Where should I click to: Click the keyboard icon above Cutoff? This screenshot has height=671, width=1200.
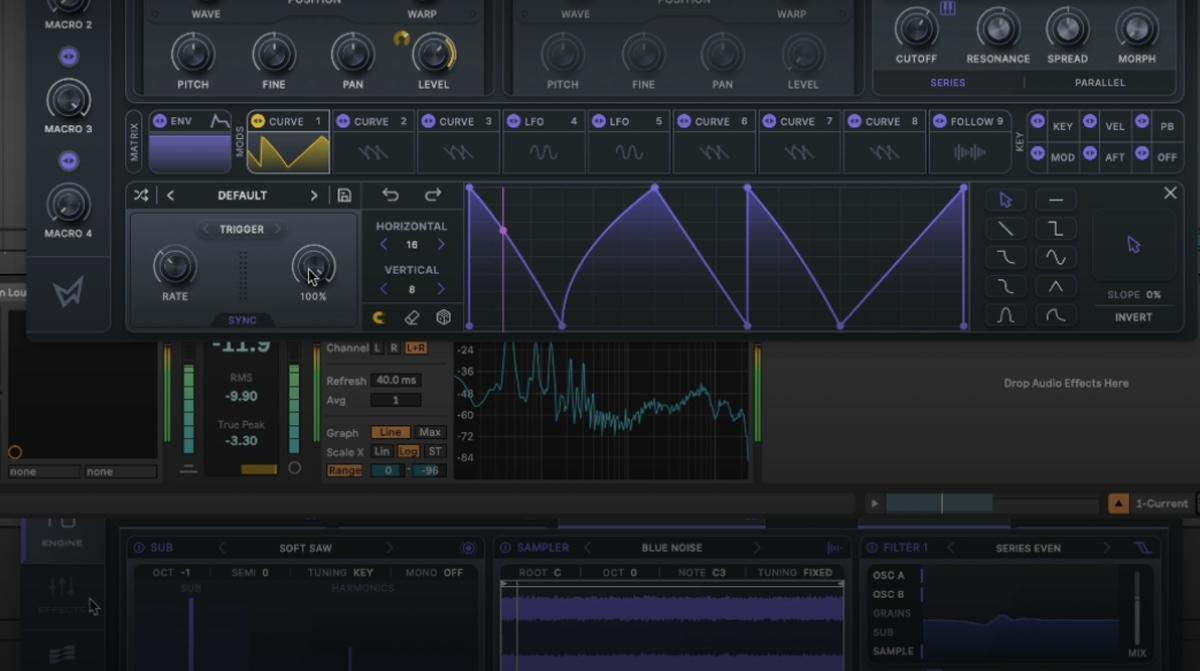tap(948, 8)
